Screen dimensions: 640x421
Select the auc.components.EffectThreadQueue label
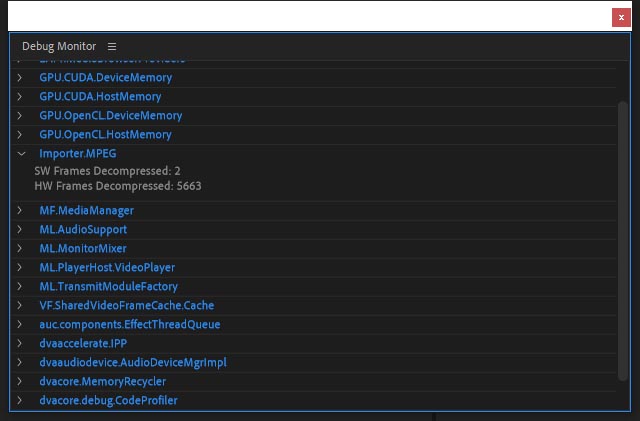tap(130, 324)
